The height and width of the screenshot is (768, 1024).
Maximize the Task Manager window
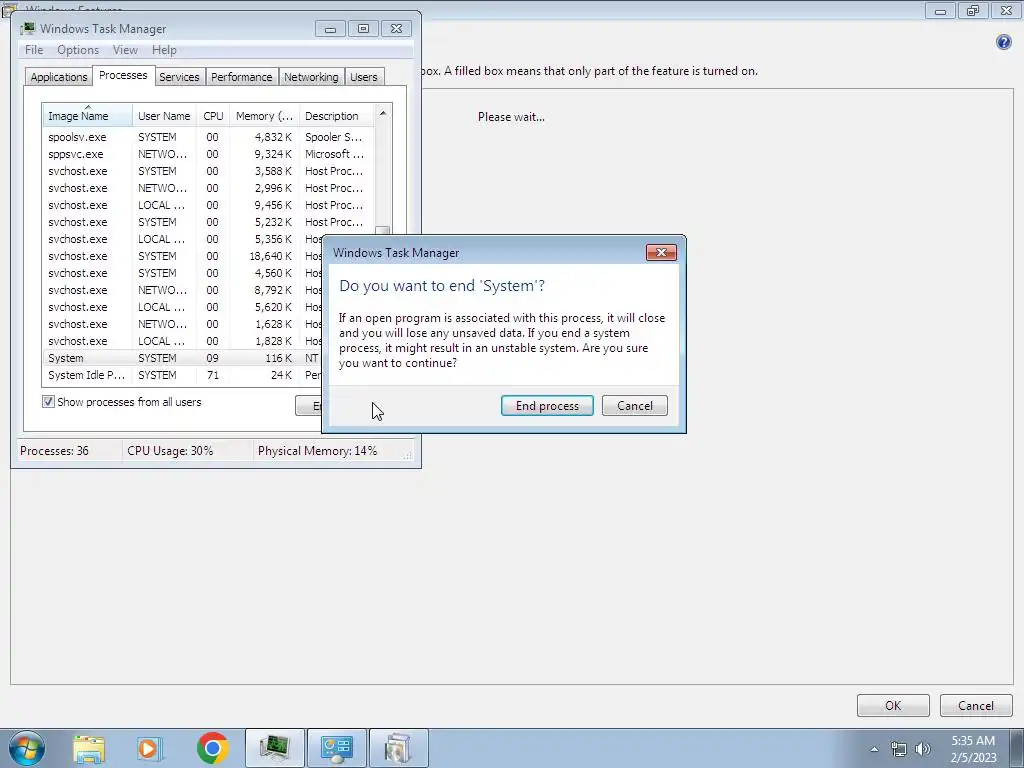coord(363,29)
